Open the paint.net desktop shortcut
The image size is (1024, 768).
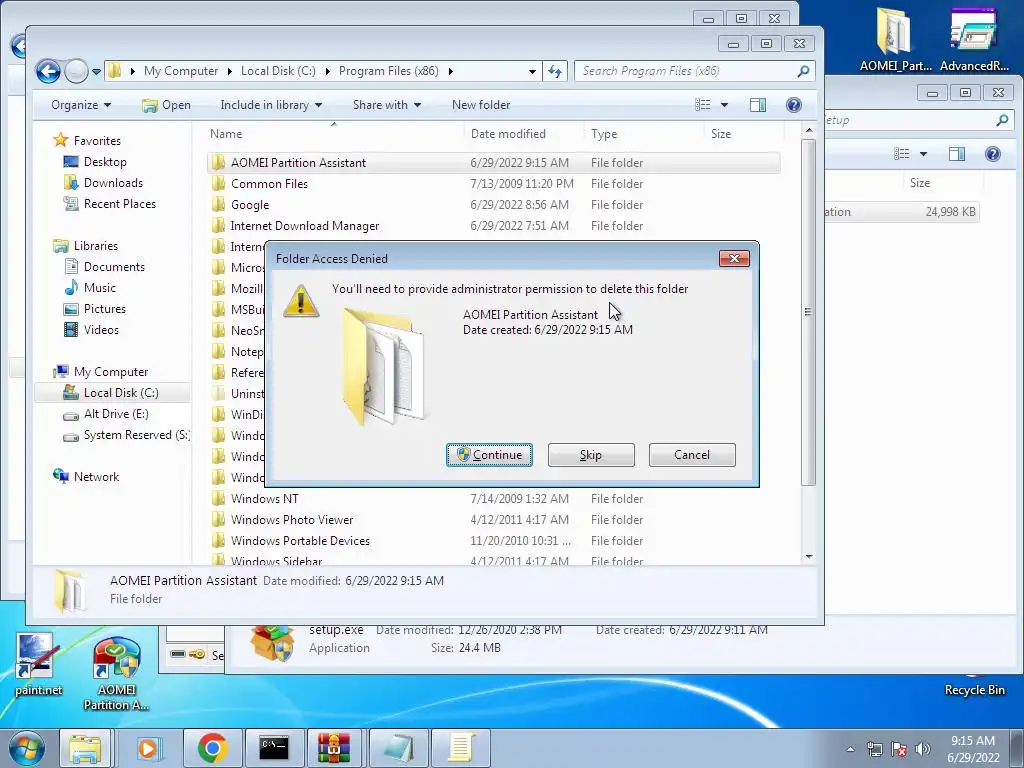39,665
